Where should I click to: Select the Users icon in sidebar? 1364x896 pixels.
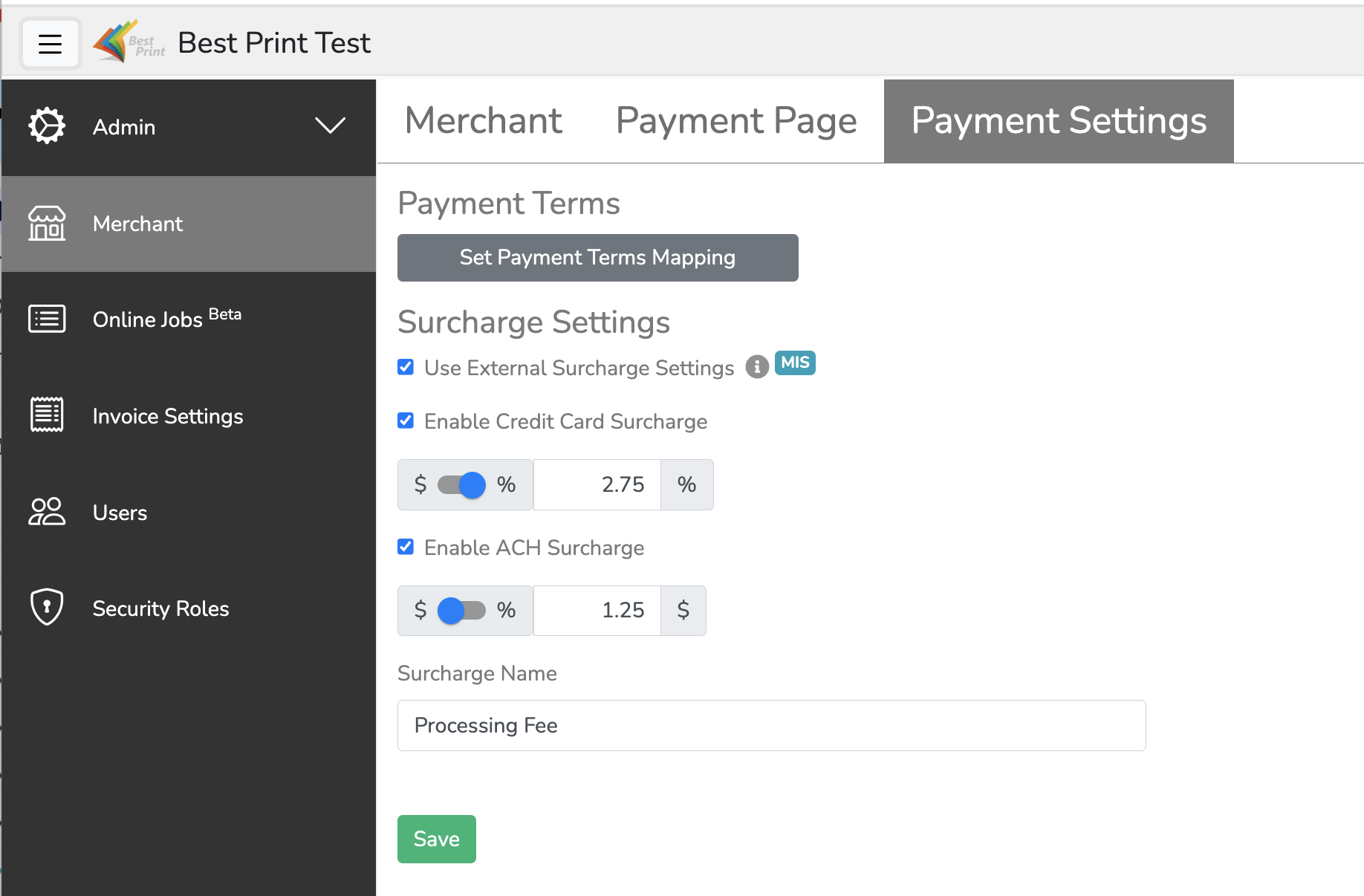[46, 512]
